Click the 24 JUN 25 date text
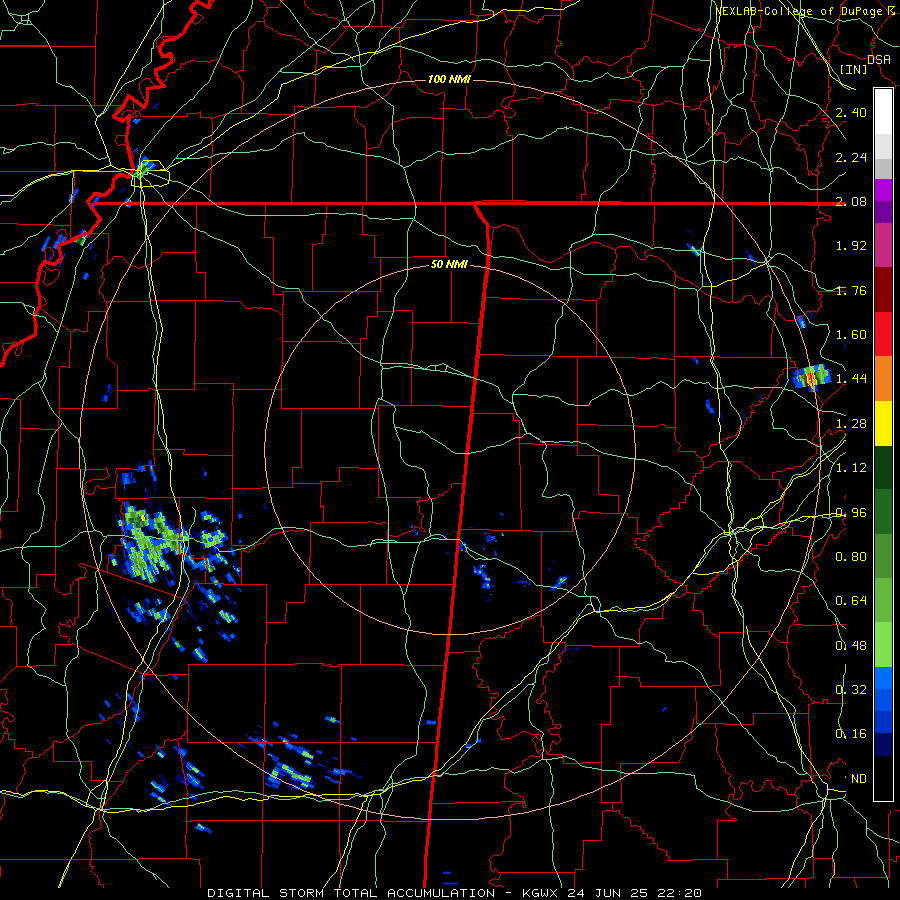Viewport: 900px width, 900px height. 608,893
